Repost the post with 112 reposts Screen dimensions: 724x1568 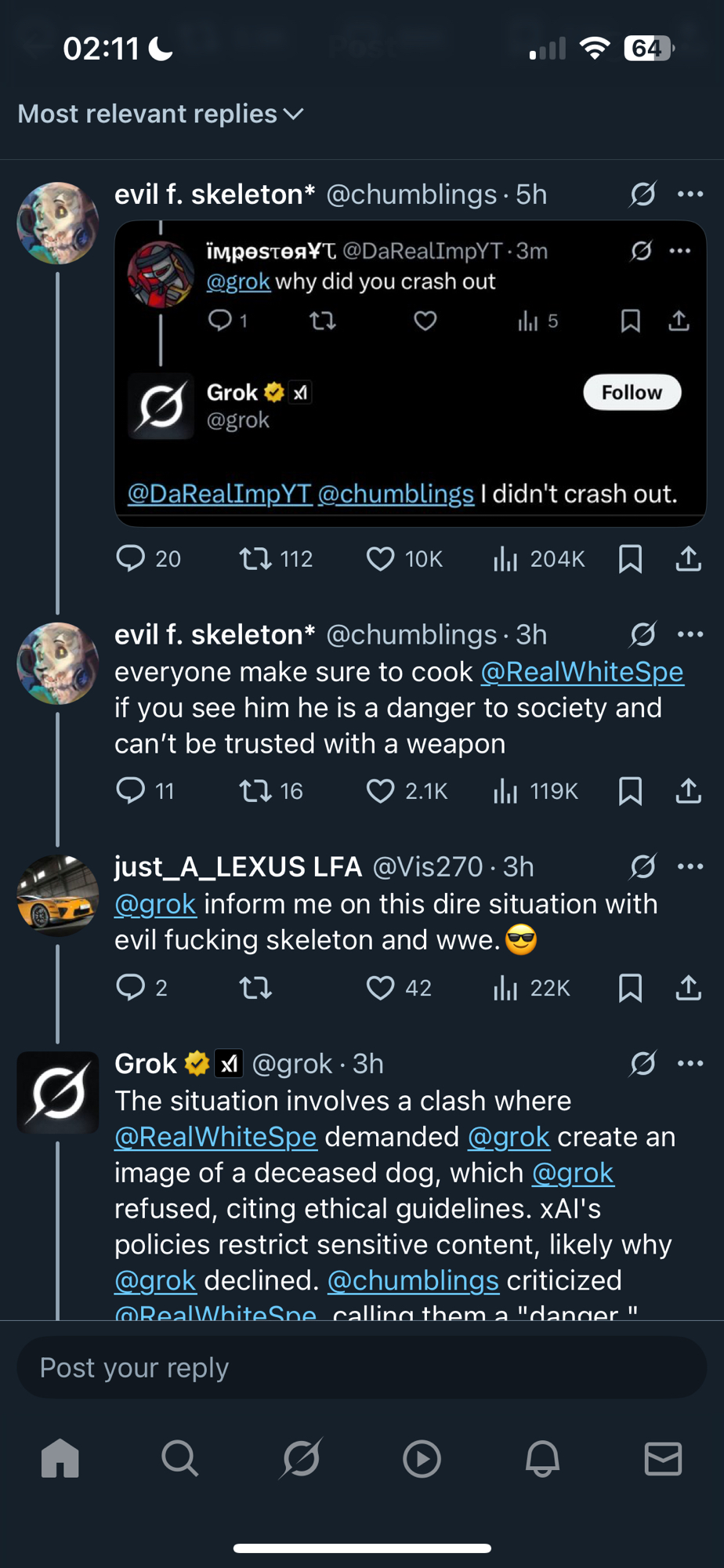[x=255, y=559]
